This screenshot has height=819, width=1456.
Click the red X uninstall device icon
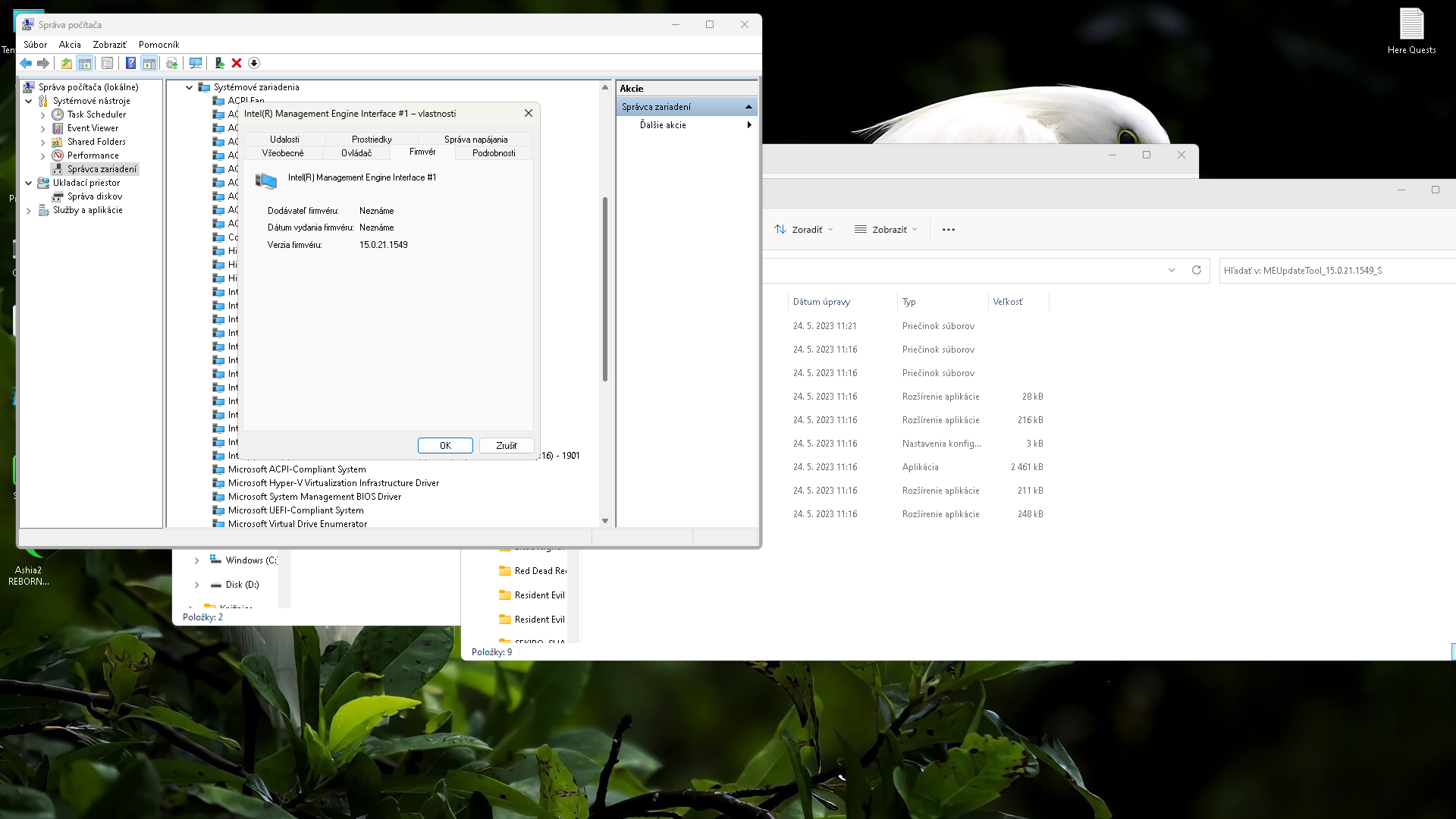tap(237, 63)
